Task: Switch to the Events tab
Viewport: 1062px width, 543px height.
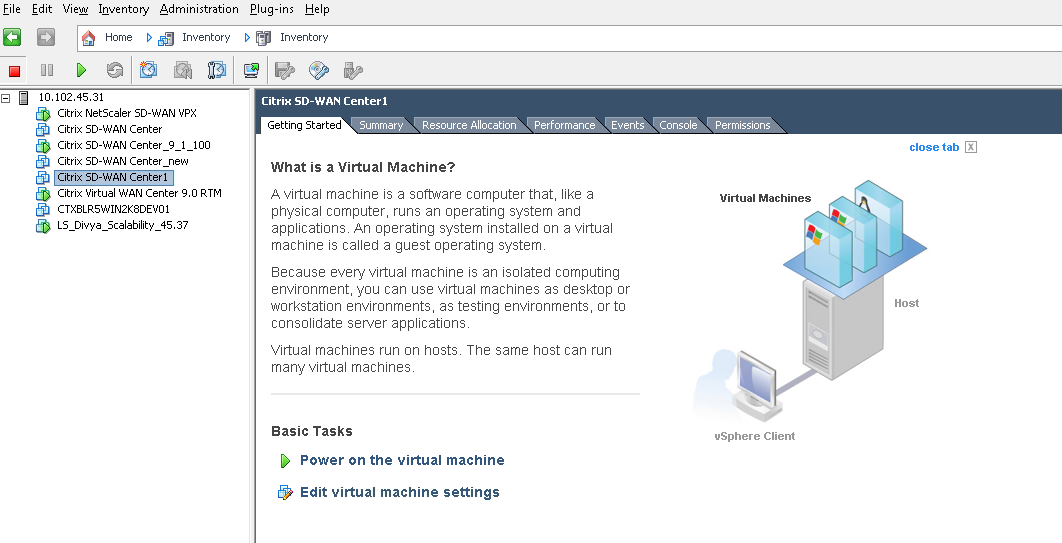Action: point(627,125)
